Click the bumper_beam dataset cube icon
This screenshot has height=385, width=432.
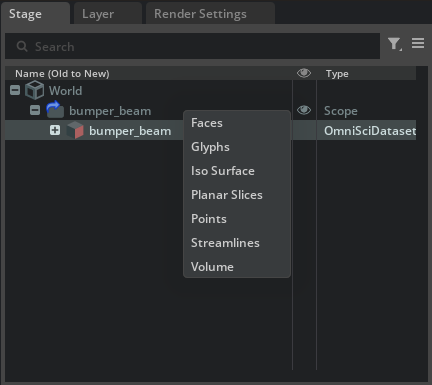coord(75,130)
